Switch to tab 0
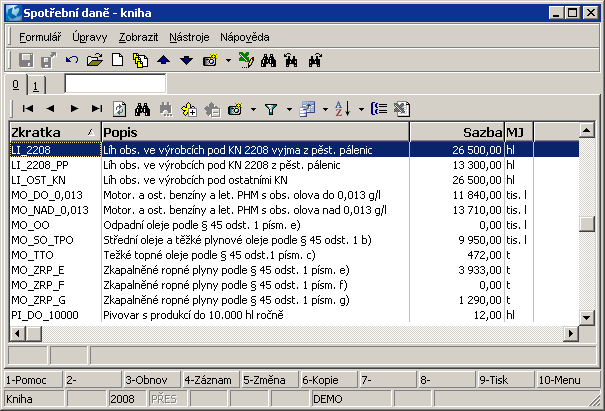Image resolution: width=605 pixels, height=411 pixels. click(16, 85)
